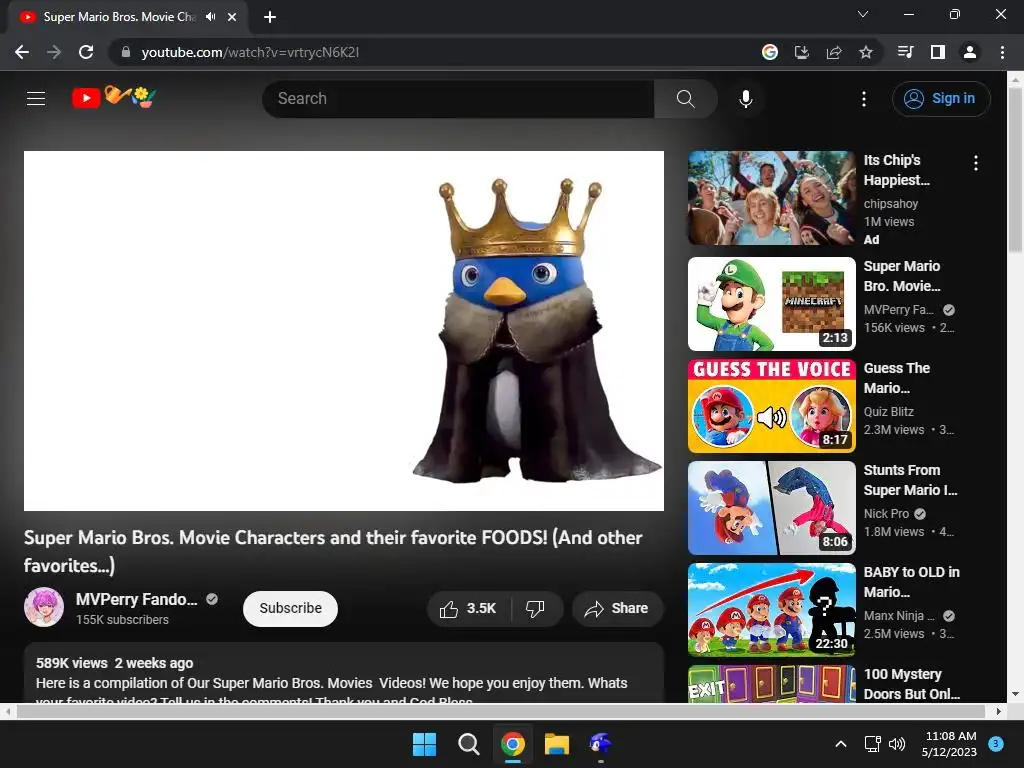Click the vertical page scrollbar
Image resolution: width=1024 pixels, height=768 pixels.
point(1015,170)
